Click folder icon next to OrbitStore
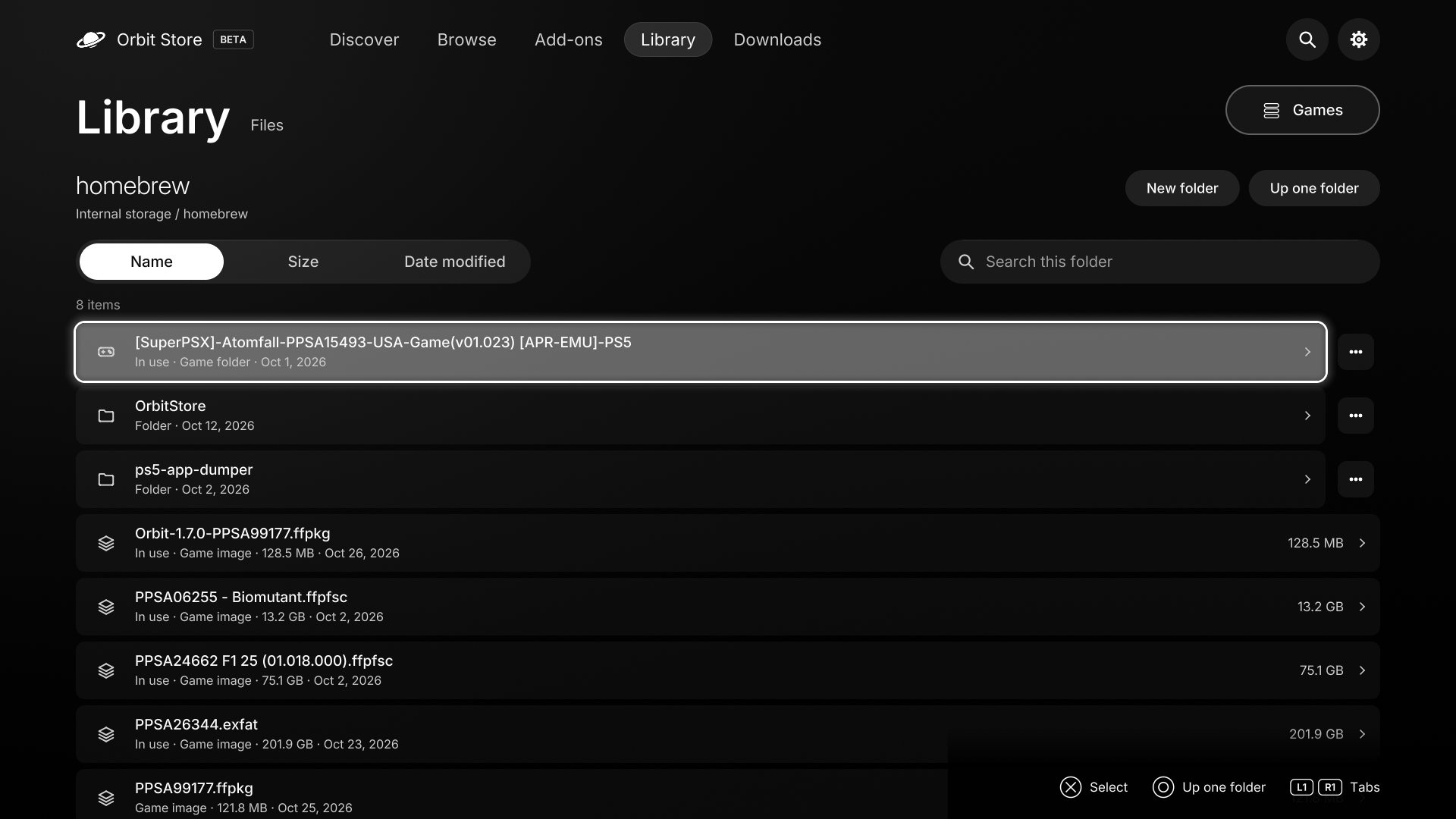This screenshot has width=1456, height=819. [106, 416]
